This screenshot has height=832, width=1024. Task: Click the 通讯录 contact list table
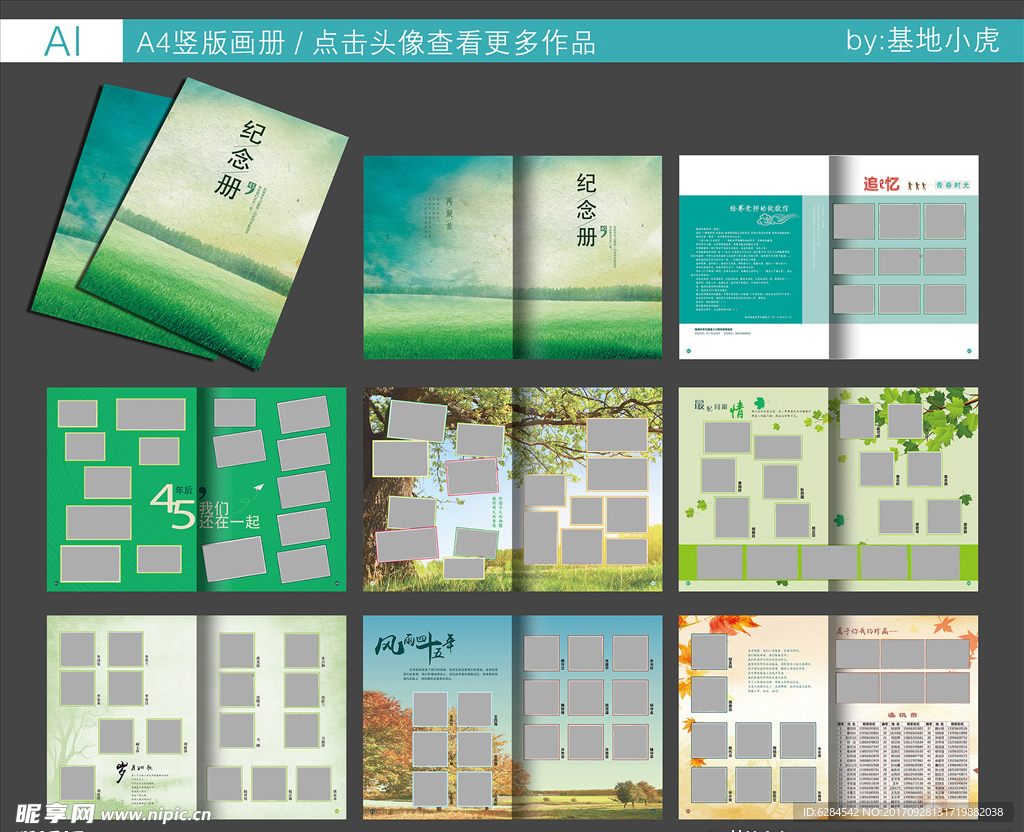pos(902,764)
